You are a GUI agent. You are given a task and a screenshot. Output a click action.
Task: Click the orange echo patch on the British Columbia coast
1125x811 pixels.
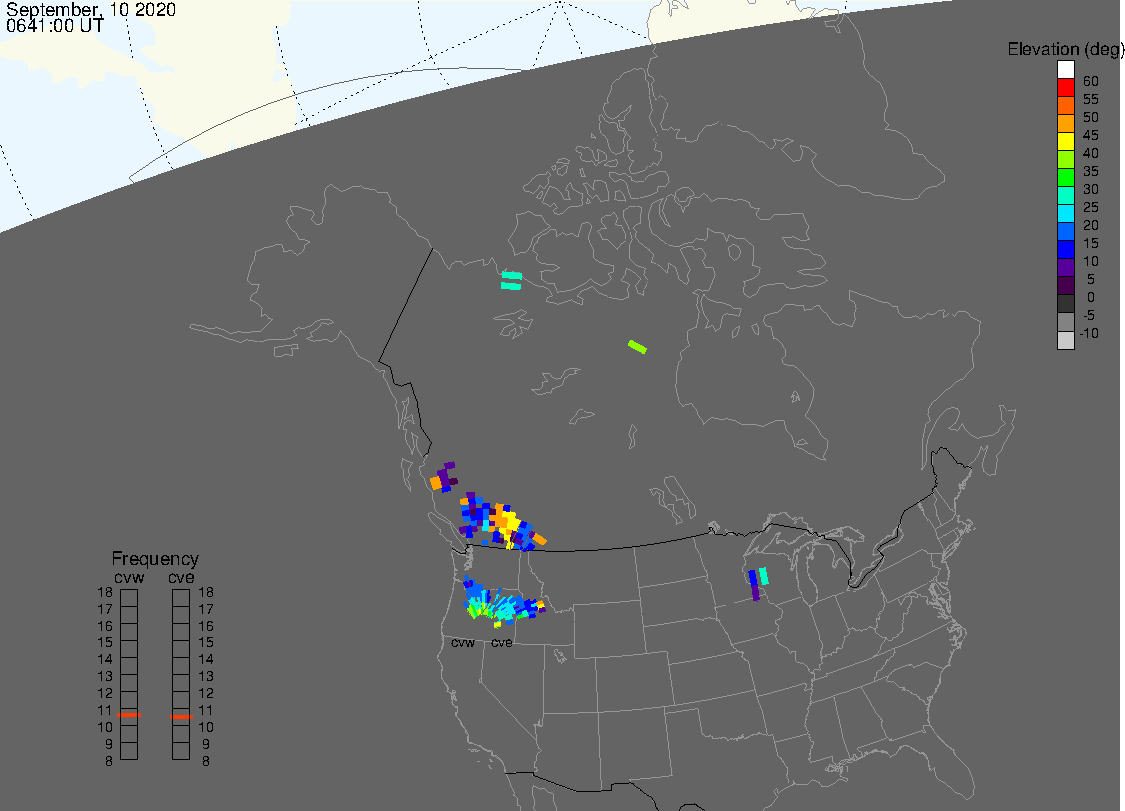coord(436,483)
